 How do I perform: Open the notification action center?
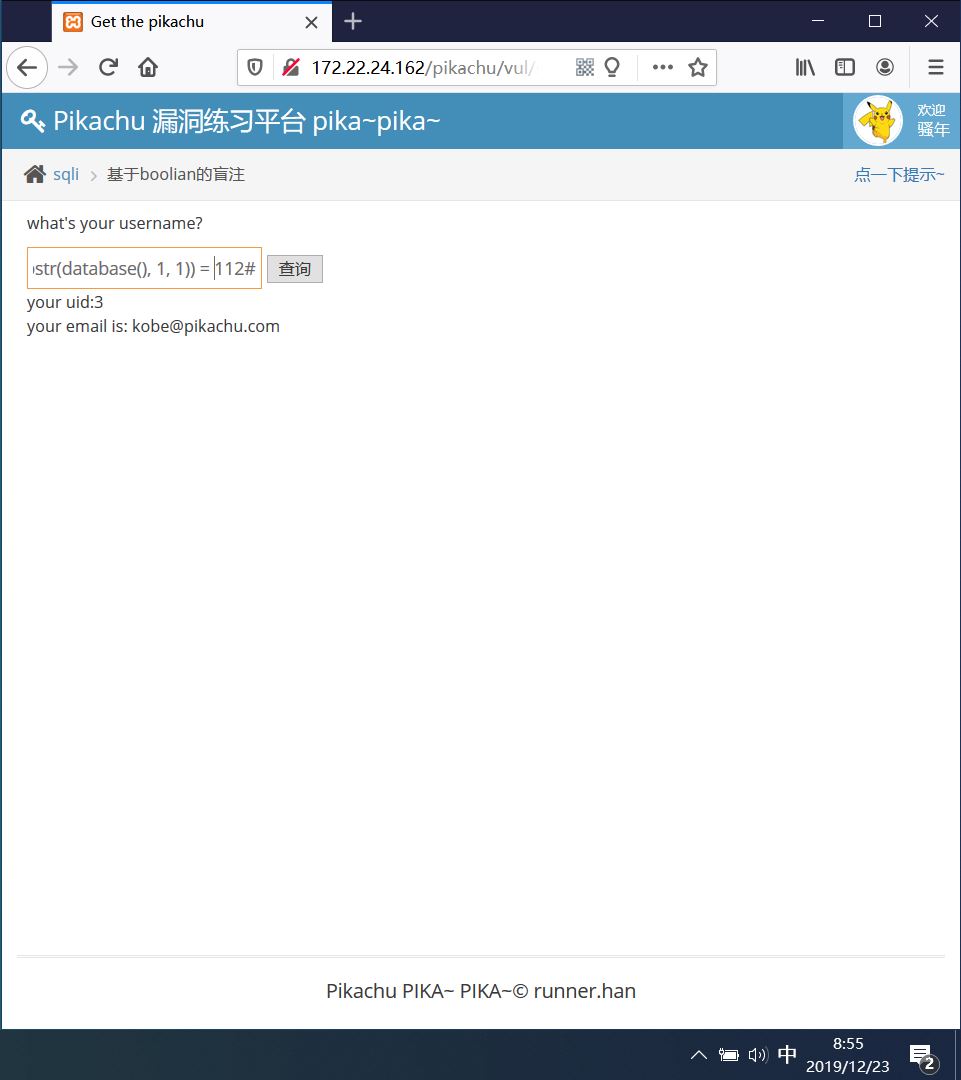922,1056
